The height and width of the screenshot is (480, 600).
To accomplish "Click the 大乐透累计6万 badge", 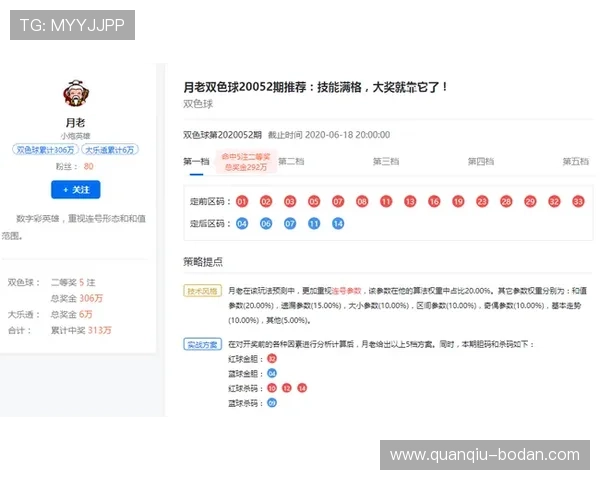I will (x=109, y=149).
